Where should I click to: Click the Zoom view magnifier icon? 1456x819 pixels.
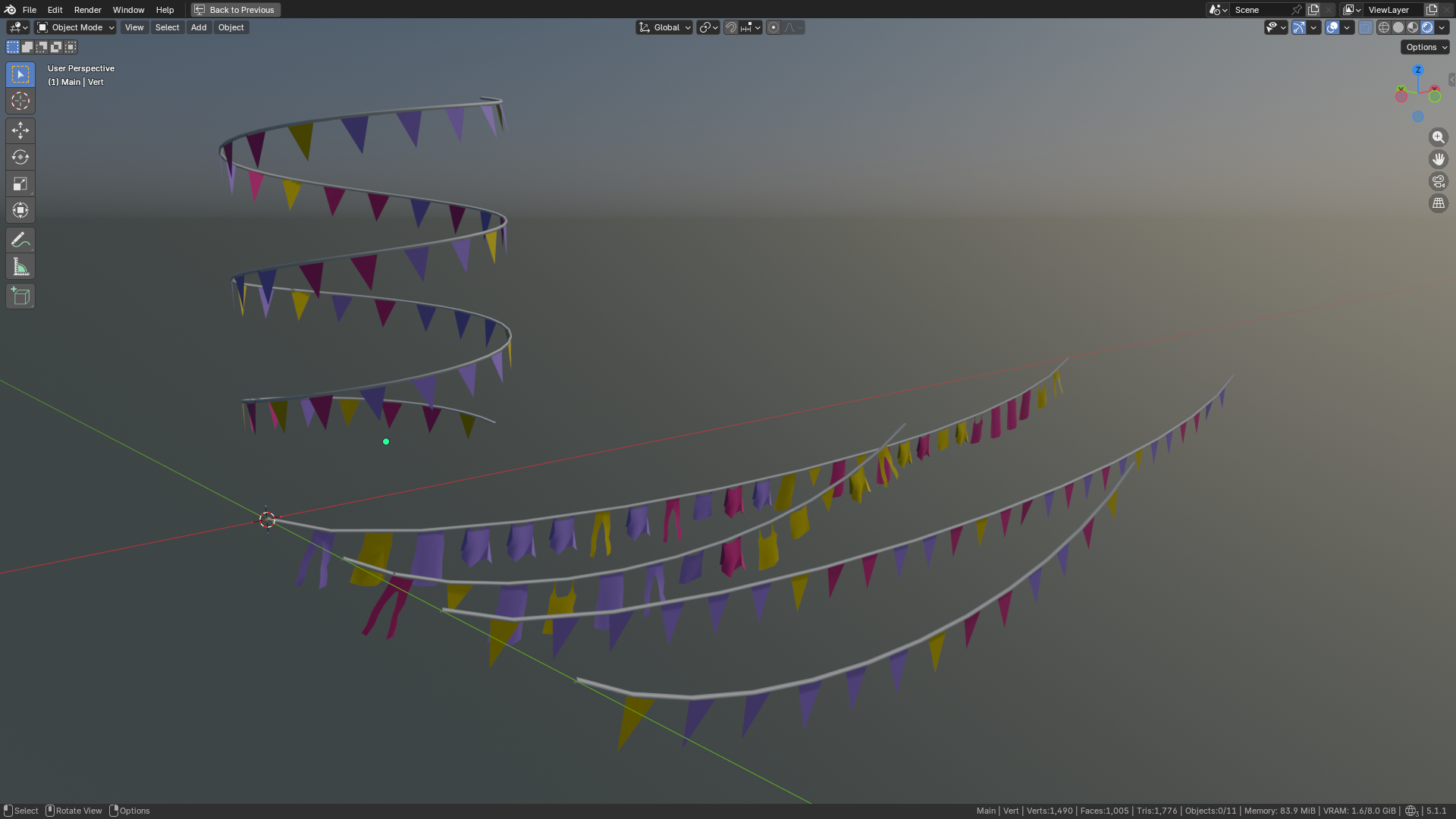(1438, 137)
